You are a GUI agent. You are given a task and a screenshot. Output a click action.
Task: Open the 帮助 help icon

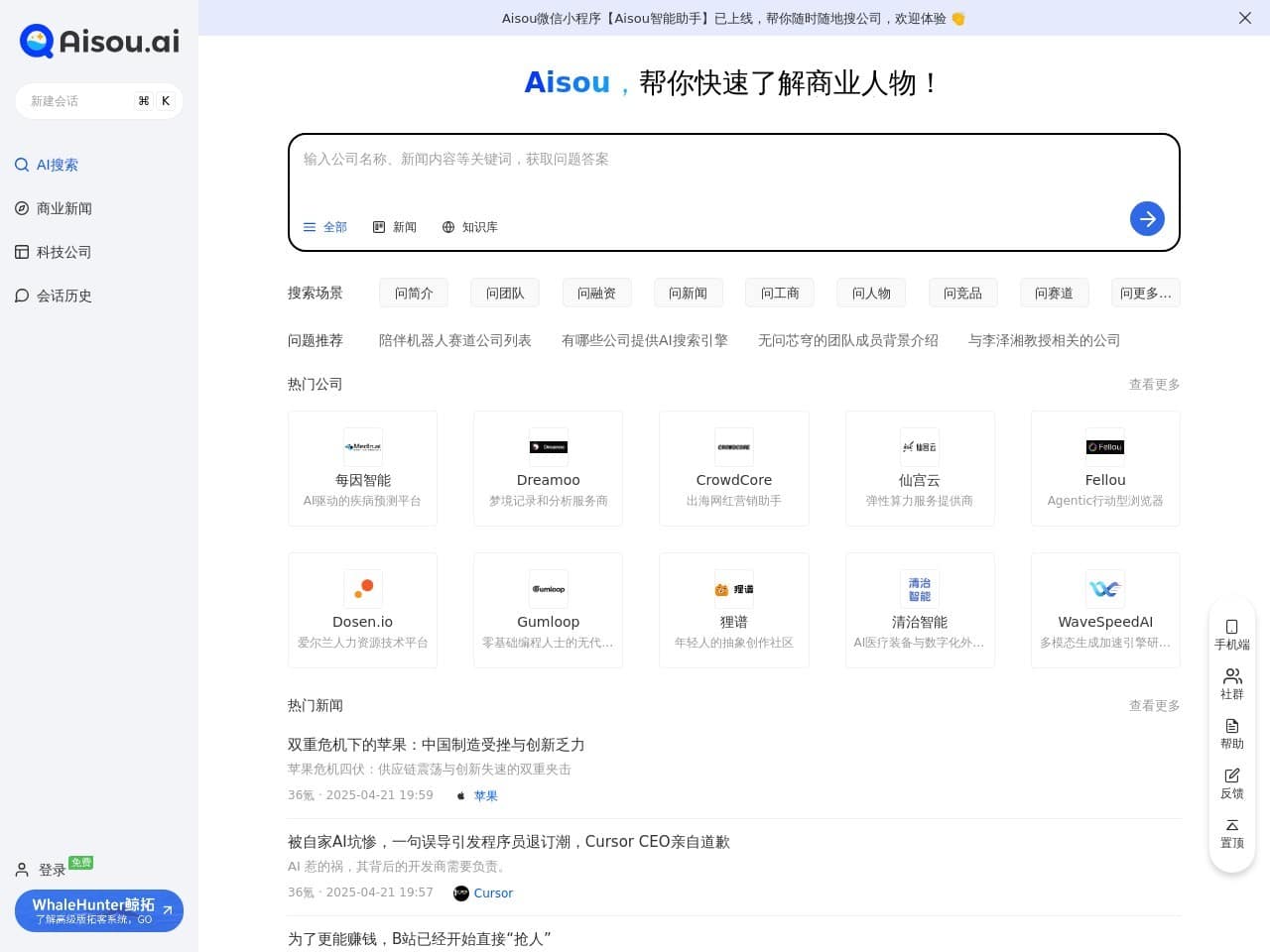pyautogui.click(x=1231, y=734)
